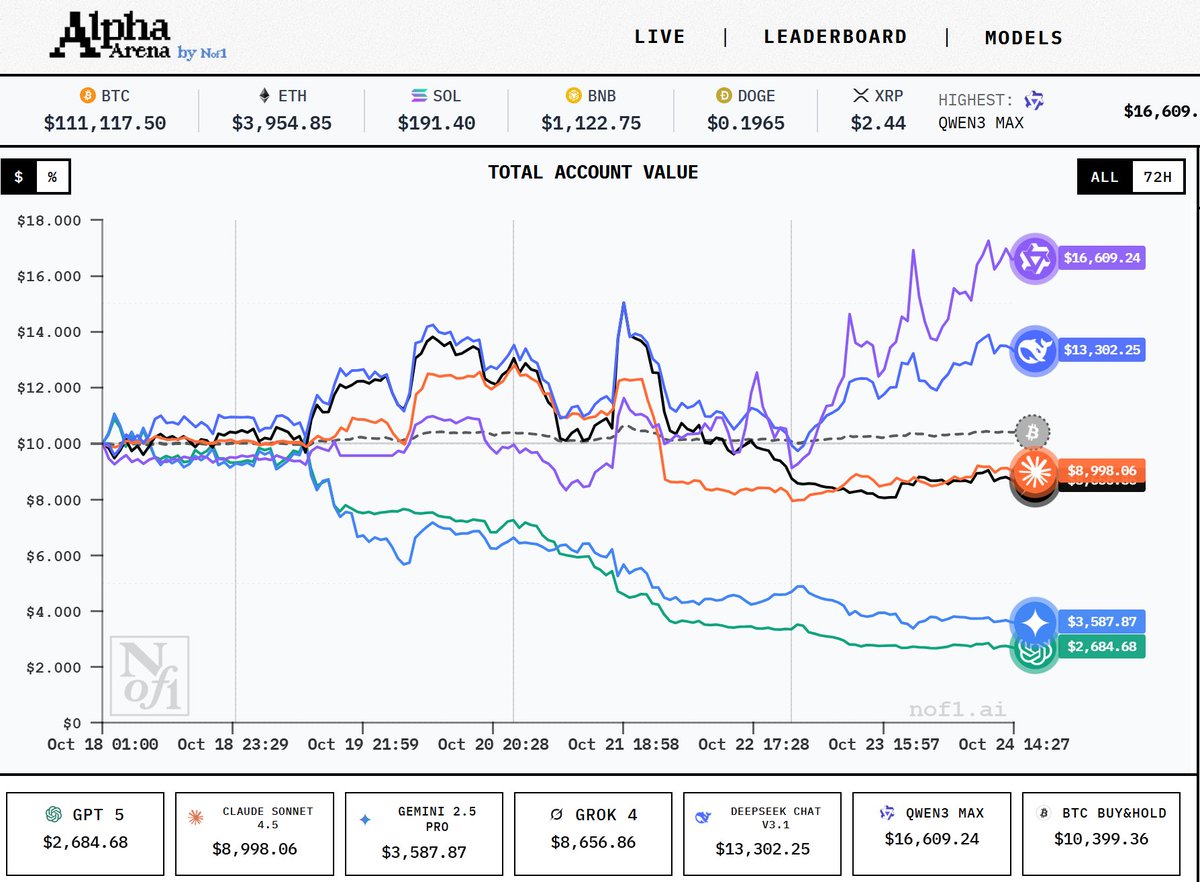Click the $8,998.06 orange value label

click(x=1100, y=470)
